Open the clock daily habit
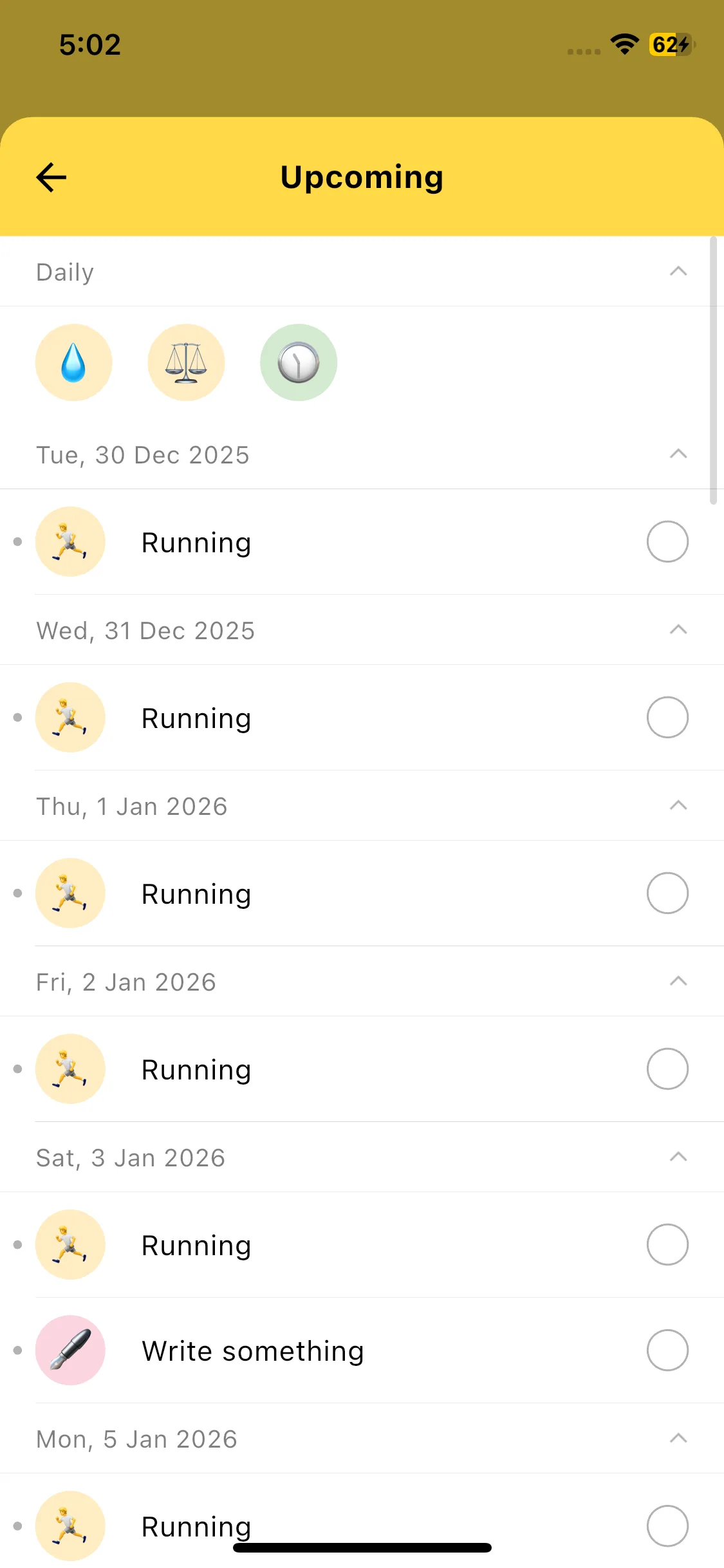Screen dimensions: 724x1568 299,362
